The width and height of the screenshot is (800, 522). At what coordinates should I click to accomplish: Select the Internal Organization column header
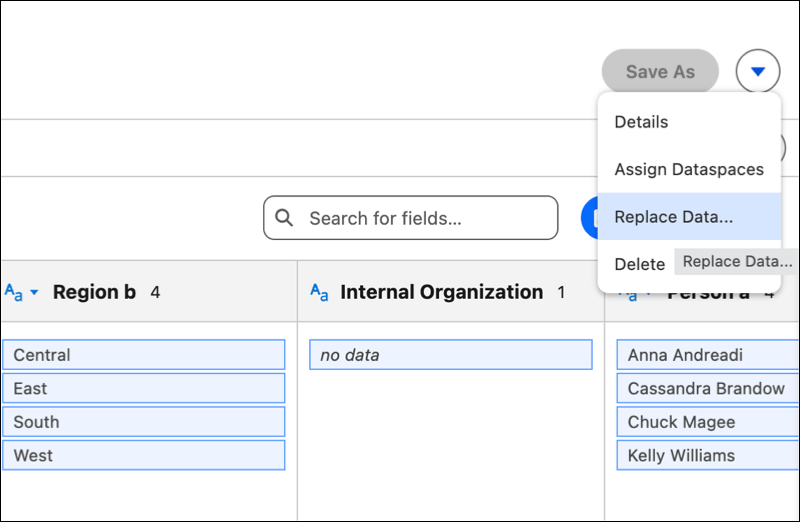pos(451,292)
